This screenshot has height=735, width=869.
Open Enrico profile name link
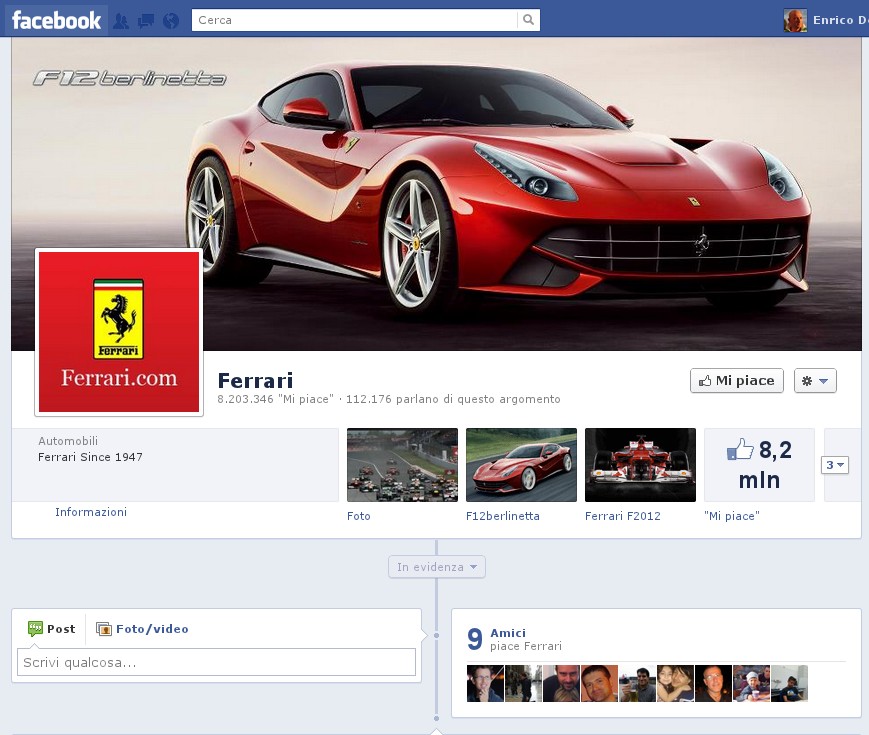[x=840, y=20]
